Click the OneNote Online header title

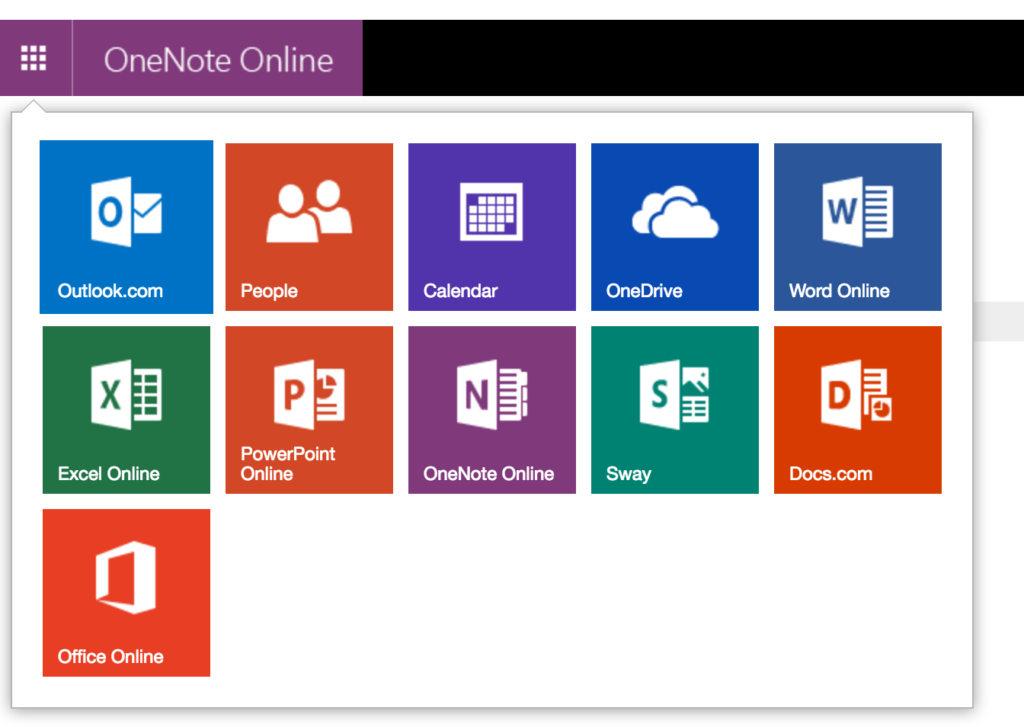218,60
